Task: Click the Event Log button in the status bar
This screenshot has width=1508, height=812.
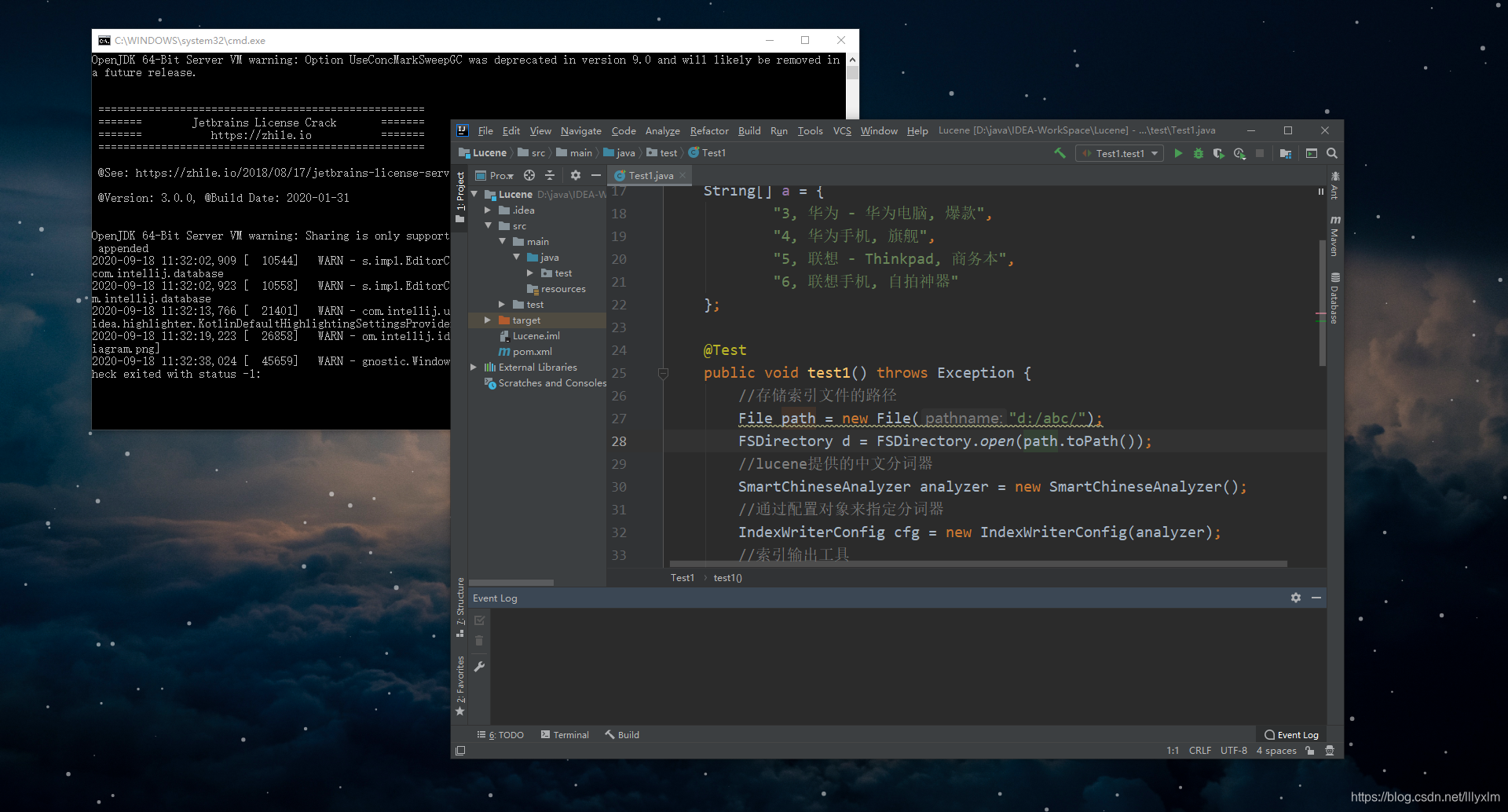Action: coord(1291,735)
